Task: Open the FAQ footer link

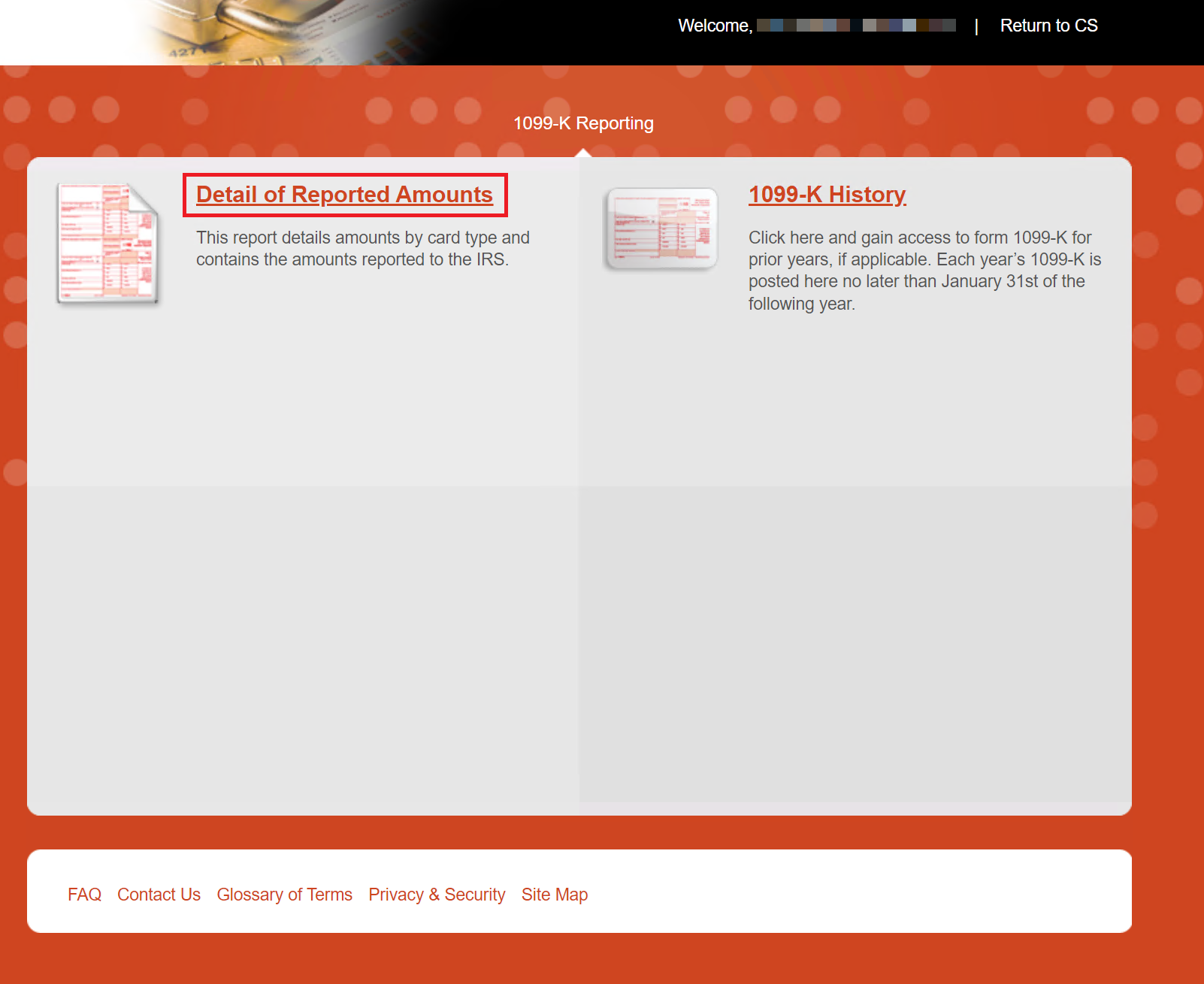Action: (x=84, y=895)
